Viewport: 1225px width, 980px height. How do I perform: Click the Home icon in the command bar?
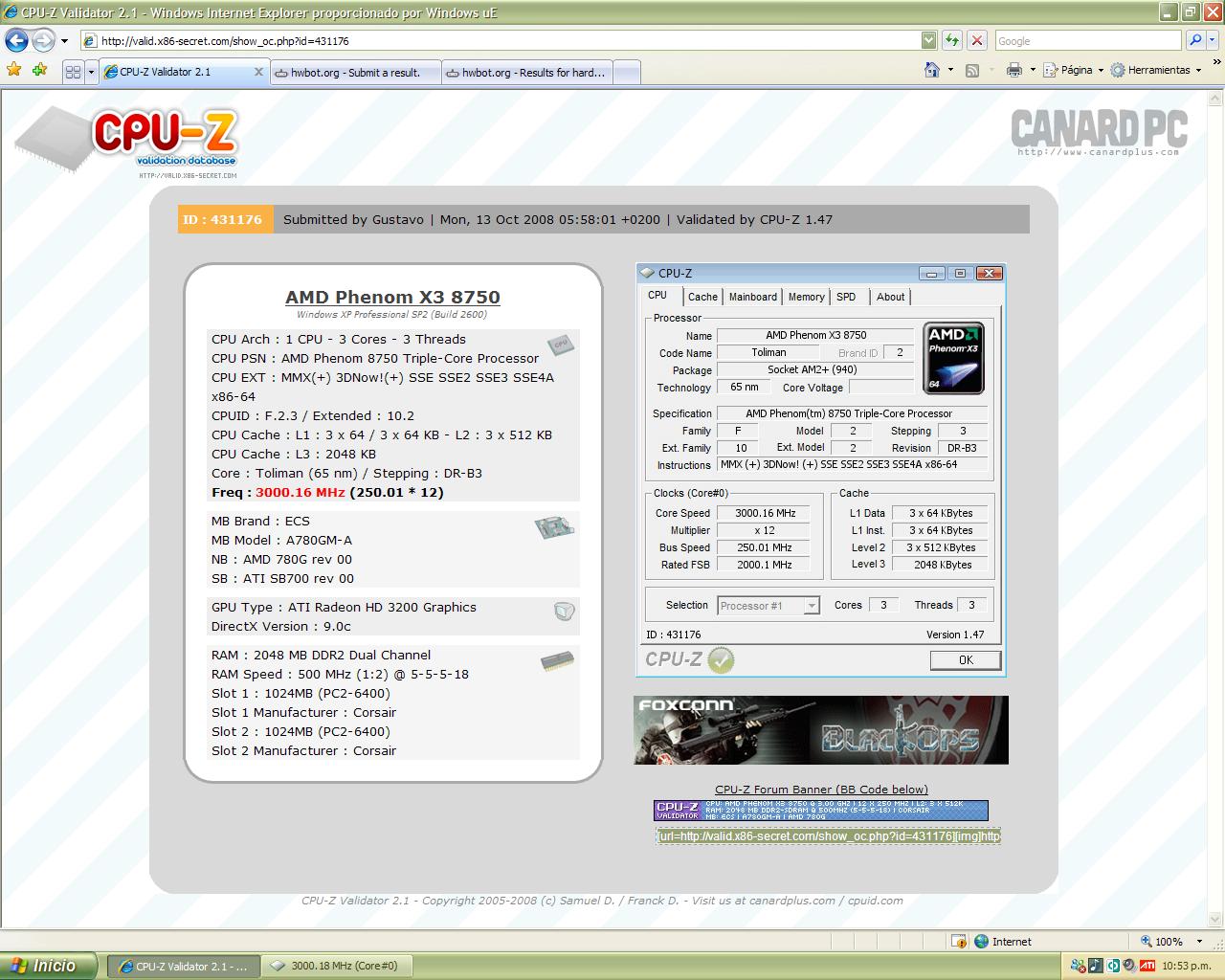932,70
